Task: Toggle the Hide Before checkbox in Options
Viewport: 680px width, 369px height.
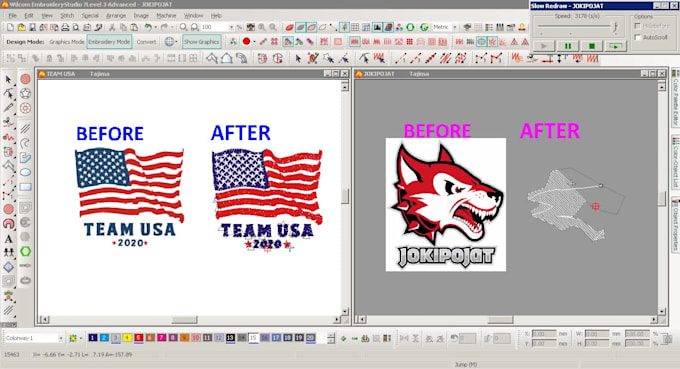Action: tap(638, 26)
